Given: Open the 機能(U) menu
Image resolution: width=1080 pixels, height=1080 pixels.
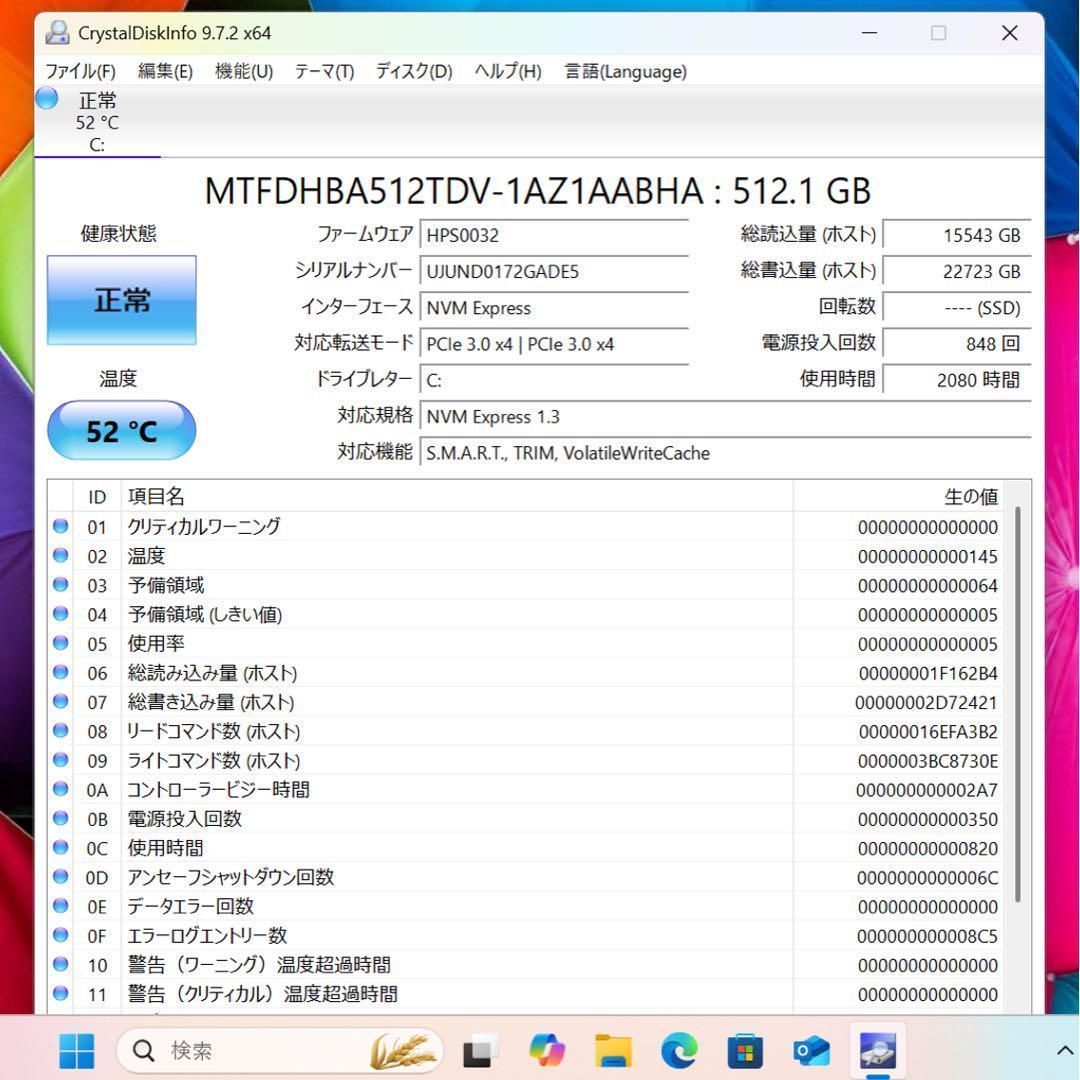Looking at the screenshot, I should [x=242, y=71].
